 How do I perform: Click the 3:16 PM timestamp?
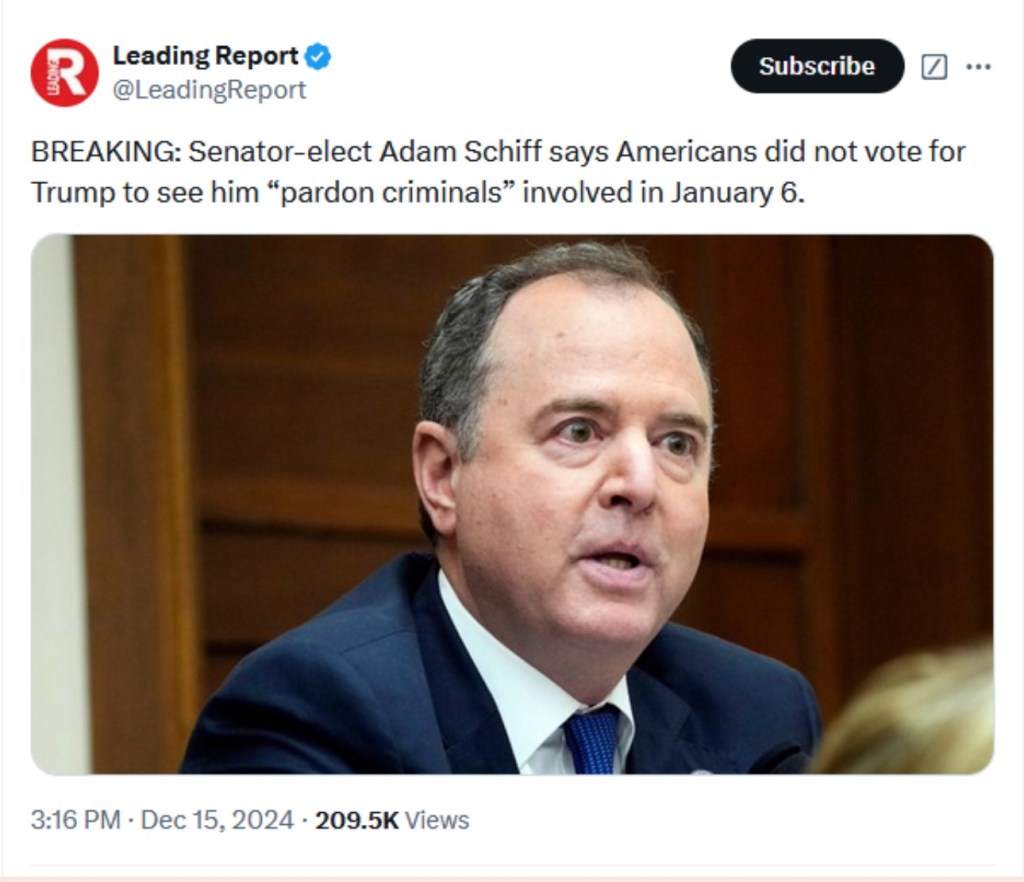[x=75, y=820]
